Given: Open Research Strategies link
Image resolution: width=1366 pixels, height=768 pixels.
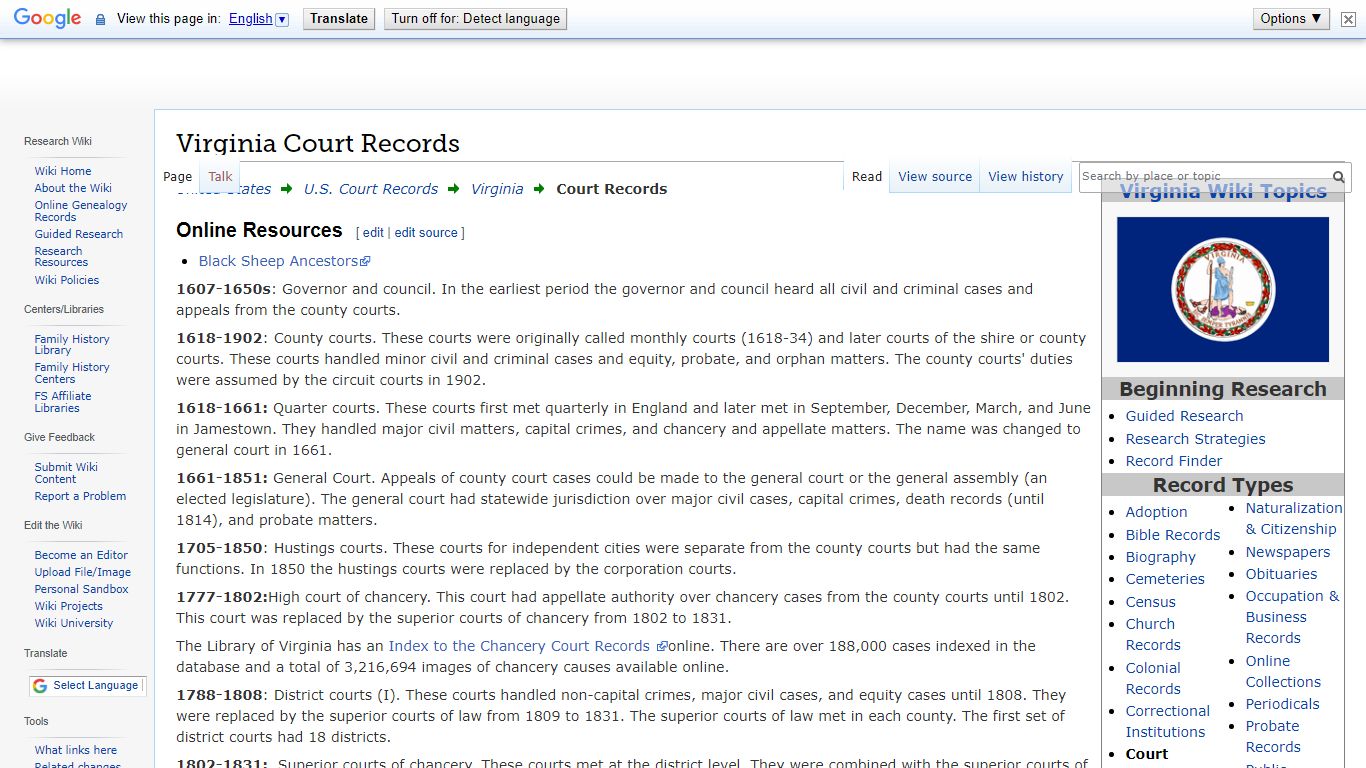Looking at the screenshot, I should pos(1195,439).
